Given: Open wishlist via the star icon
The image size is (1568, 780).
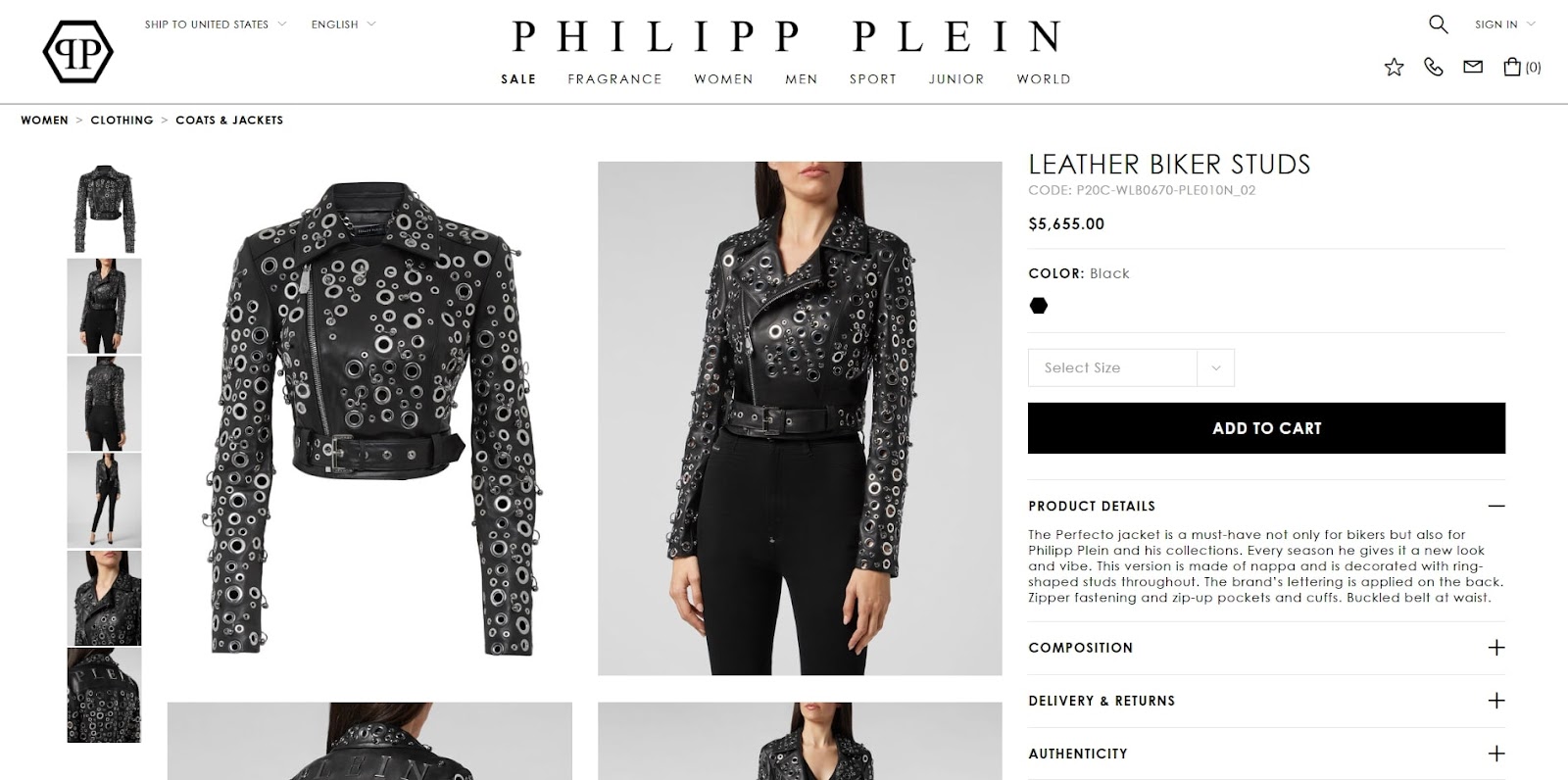Looking at the screenshot, I should point(1394,67).
